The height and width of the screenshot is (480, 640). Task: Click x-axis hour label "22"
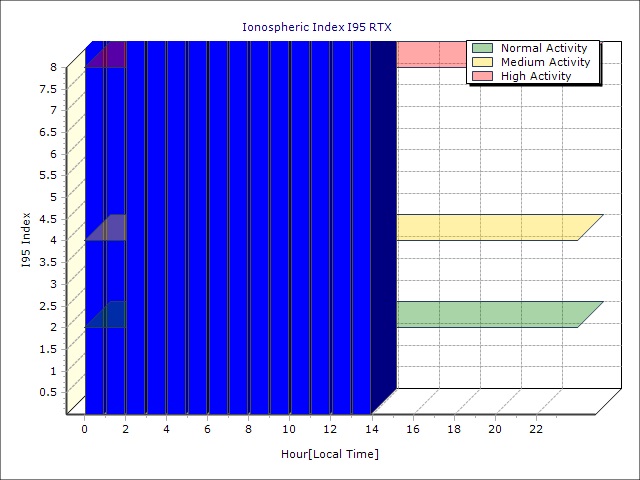536,429
